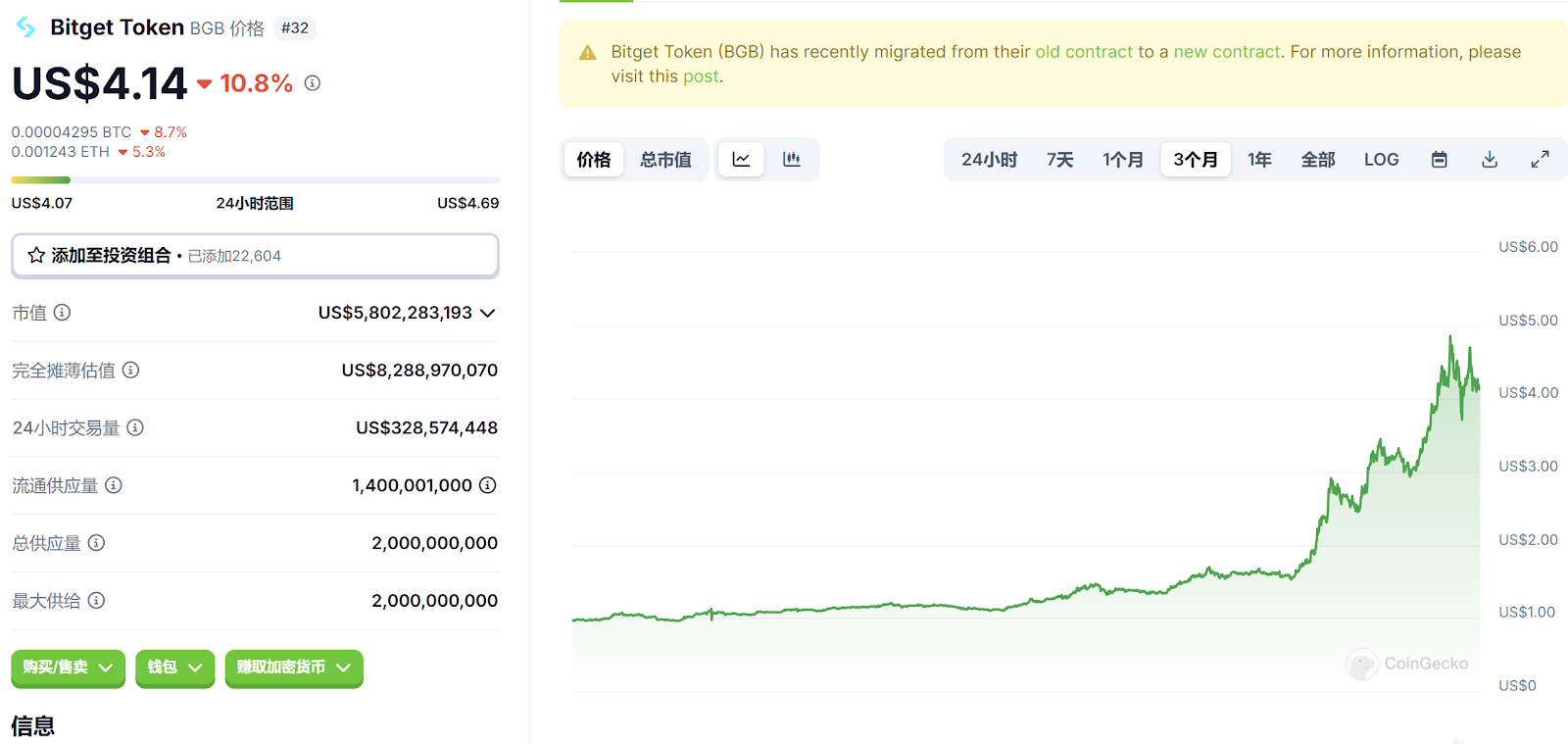Toggle LOG scale on chart
This screenshot has width=1568, height=744.
pyautogui.click(x=1382, y=160)
